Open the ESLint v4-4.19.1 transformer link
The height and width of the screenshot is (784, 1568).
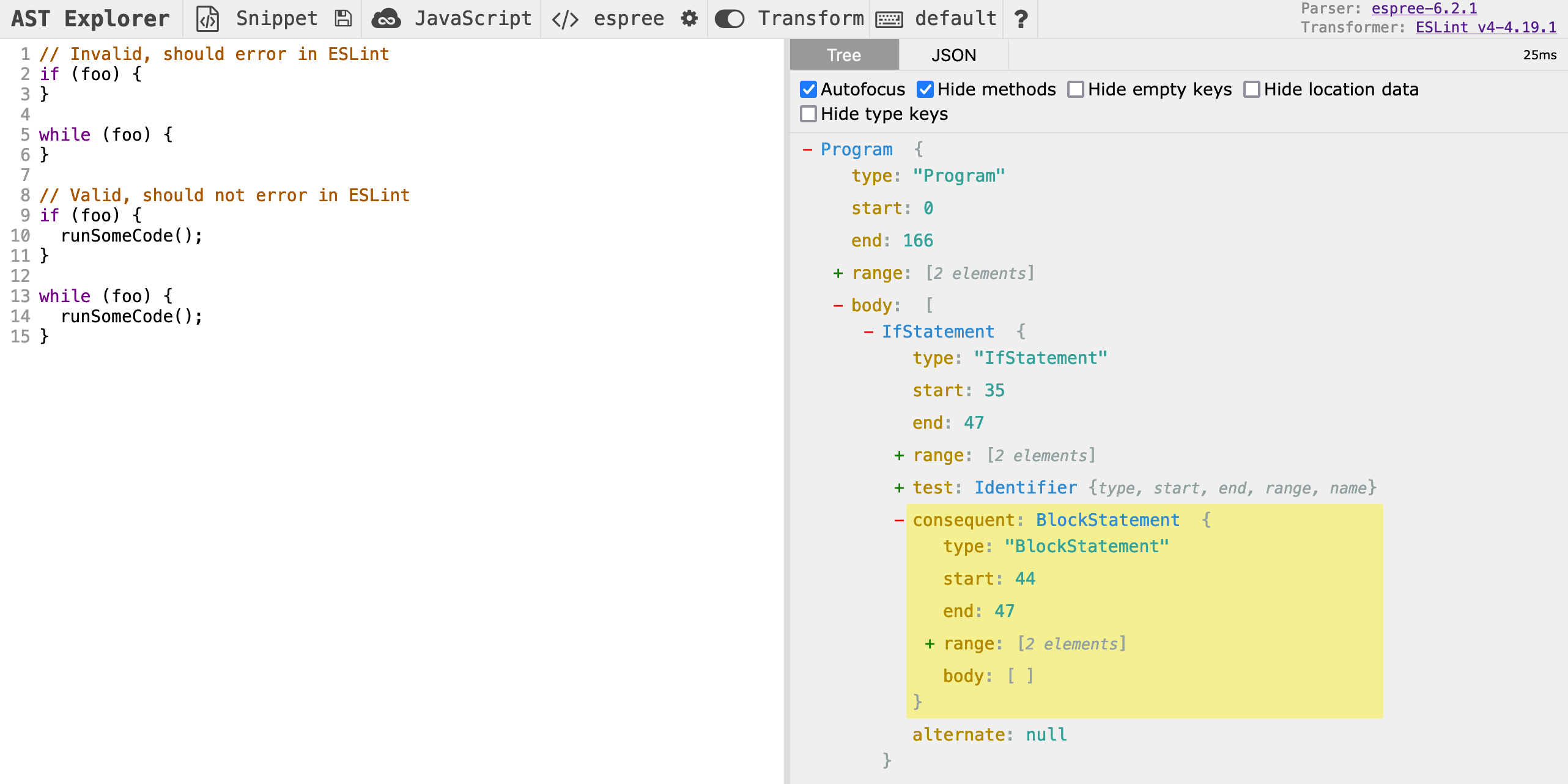1486,28
